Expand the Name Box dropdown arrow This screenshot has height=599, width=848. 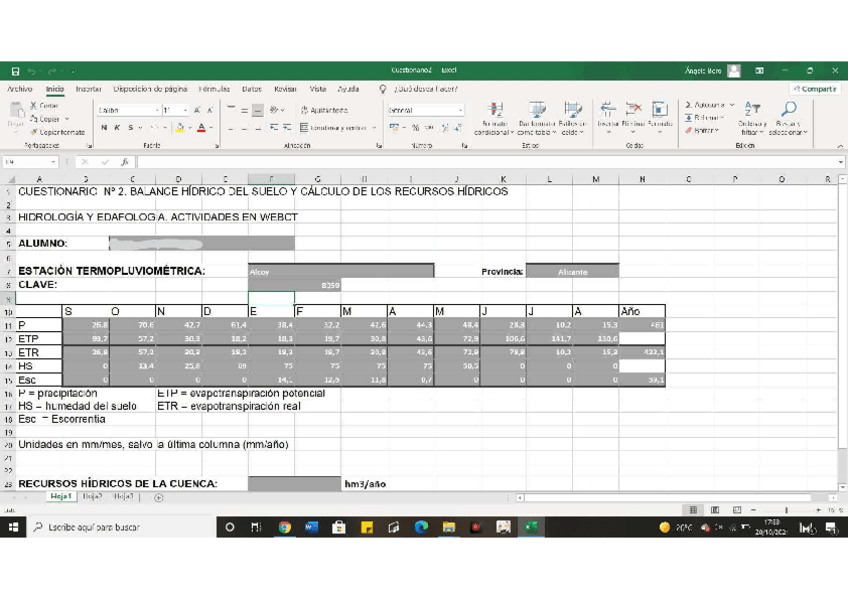point(53,162)
